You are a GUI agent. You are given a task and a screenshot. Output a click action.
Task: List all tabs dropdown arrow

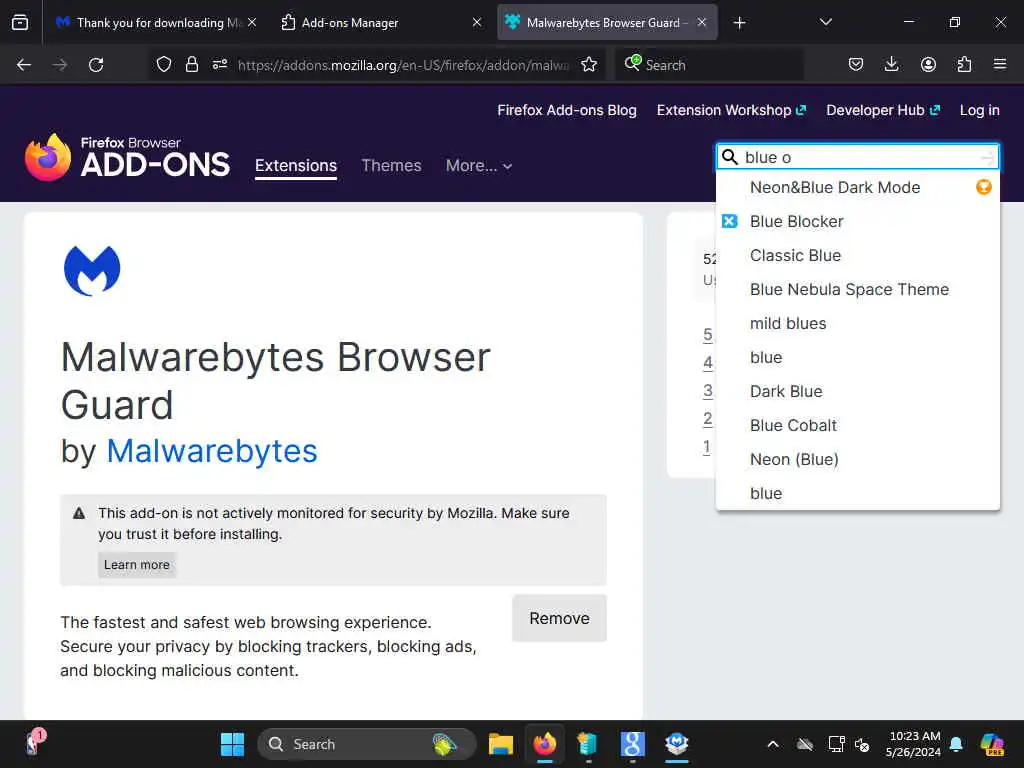tap(825, 23)
